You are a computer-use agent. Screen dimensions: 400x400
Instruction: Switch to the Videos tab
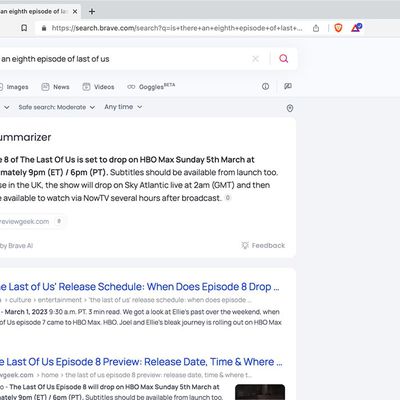[98, 87]
